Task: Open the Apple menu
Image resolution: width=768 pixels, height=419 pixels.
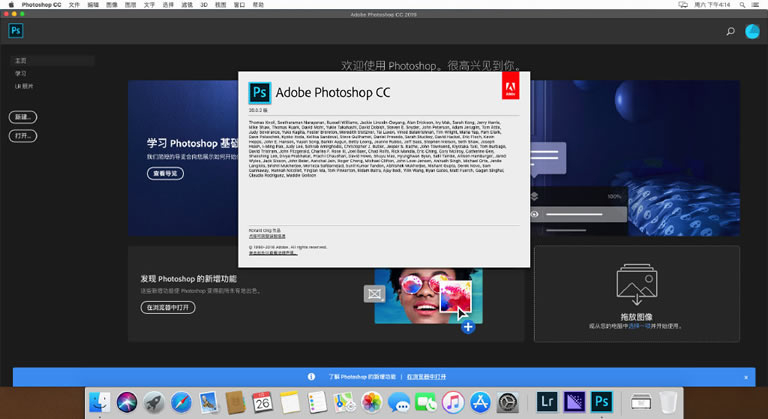Action: [x=11, y=4]
